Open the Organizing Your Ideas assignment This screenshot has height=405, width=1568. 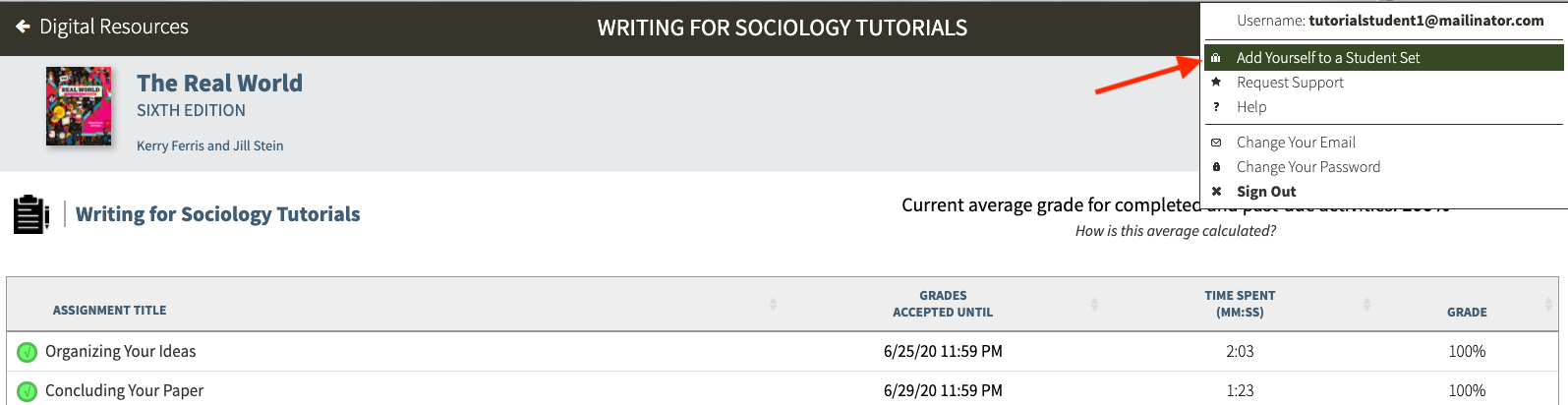click(x=120, y=352)
